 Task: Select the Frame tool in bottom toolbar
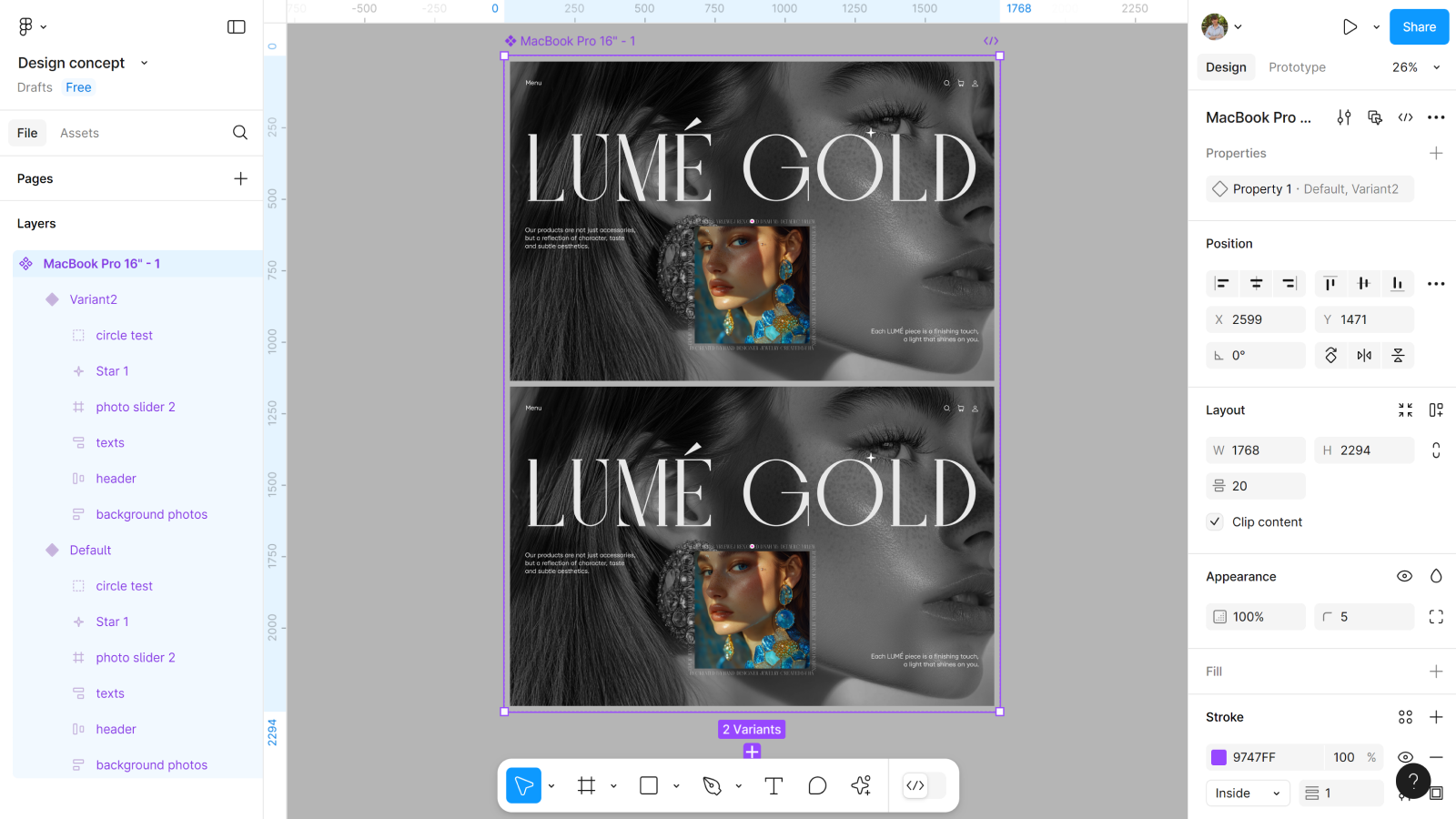(586, 785)
